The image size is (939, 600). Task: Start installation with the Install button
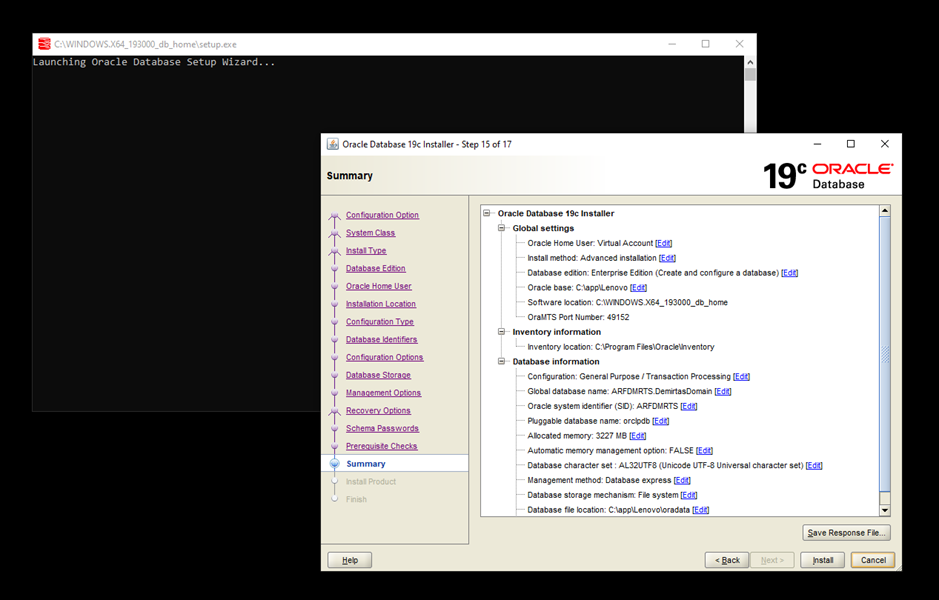click(822, 560)
